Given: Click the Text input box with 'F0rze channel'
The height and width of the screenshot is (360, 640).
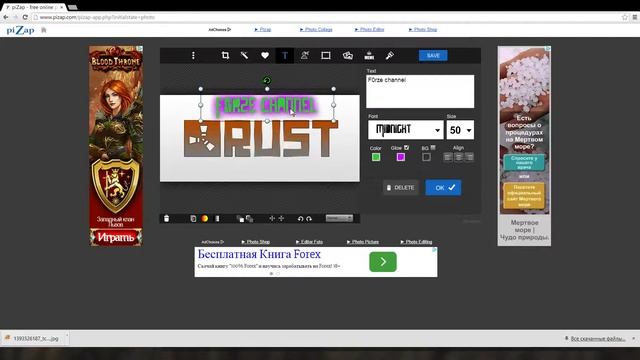Looking at the screenshot, I should (x=420, y=91).
